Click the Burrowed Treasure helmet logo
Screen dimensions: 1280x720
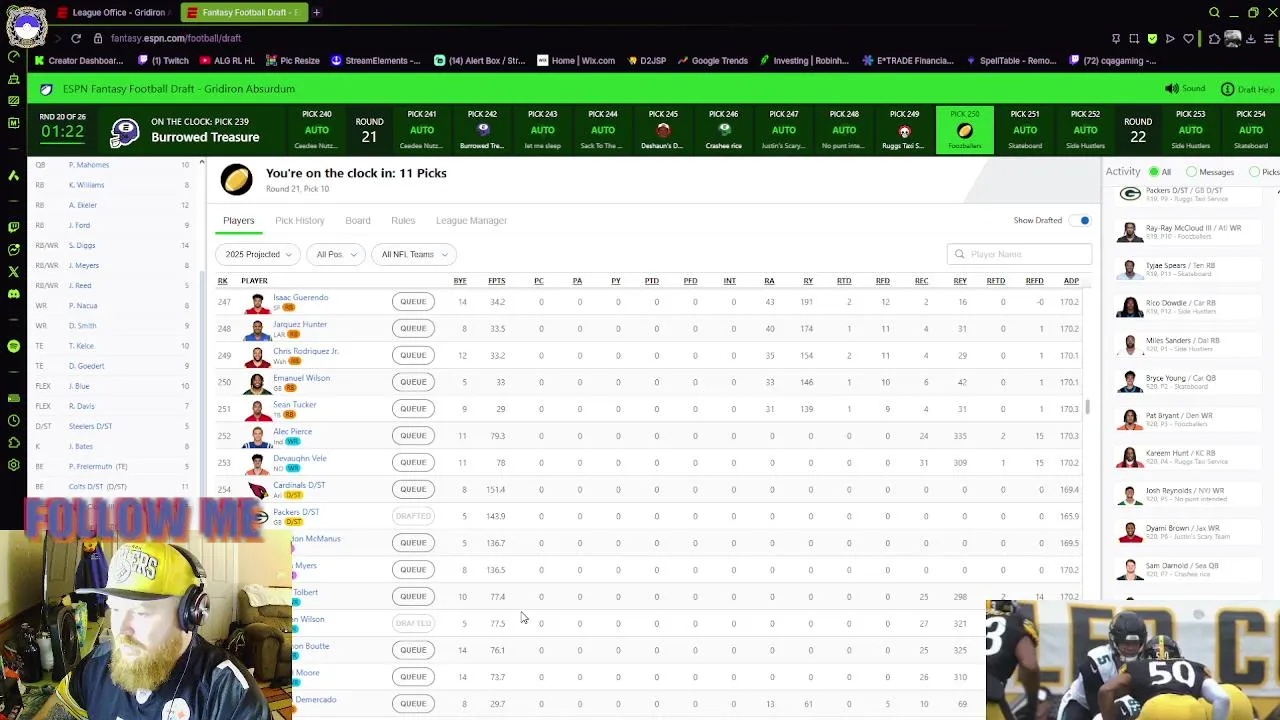point(125,132)
